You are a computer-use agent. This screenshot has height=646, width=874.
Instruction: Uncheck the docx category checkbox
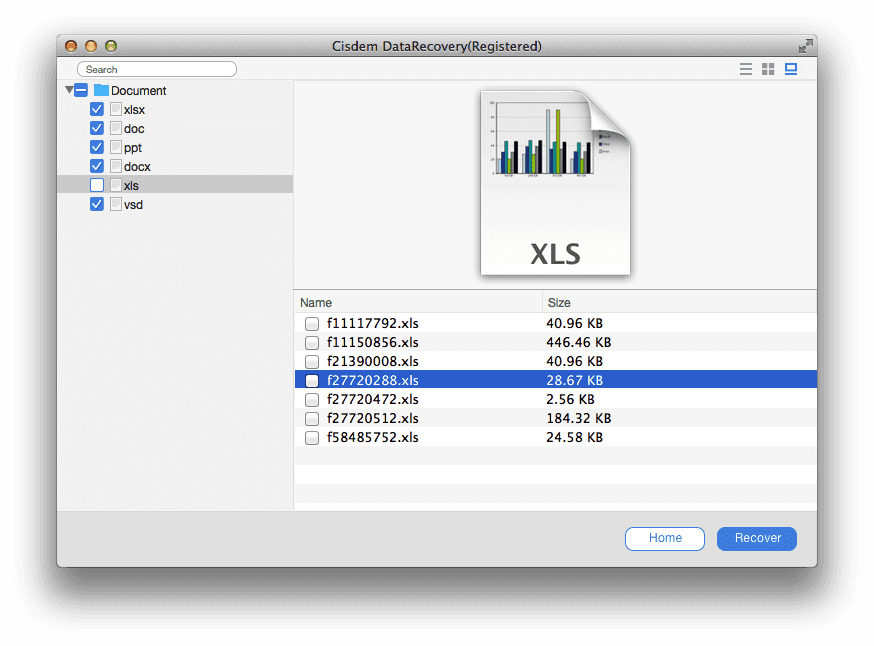97,166
